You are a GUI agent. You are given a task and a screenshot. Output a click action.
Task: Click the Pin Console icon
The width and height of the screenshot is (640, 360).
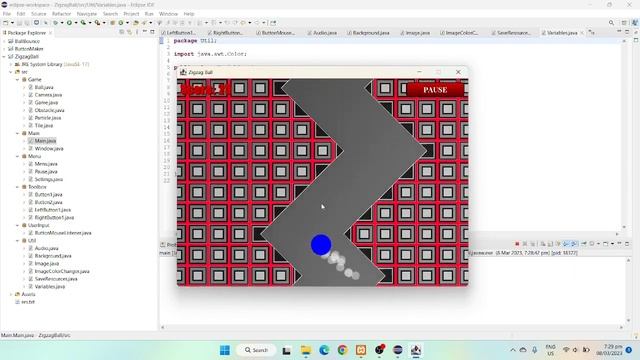pos(584,244)
